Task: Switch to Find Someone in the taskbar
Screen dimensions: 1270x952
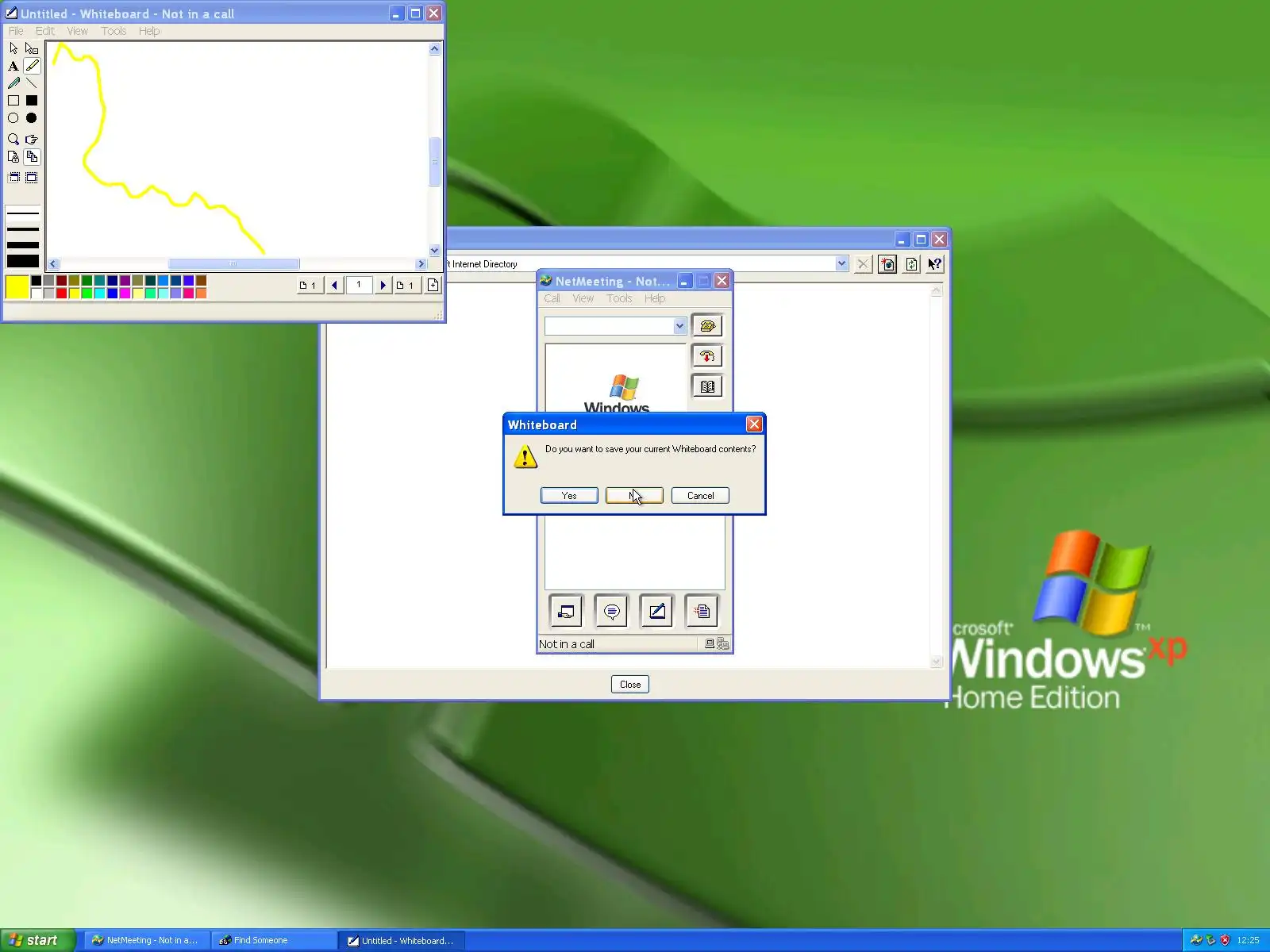Action: pyautogui.click(x=275, y=940)
